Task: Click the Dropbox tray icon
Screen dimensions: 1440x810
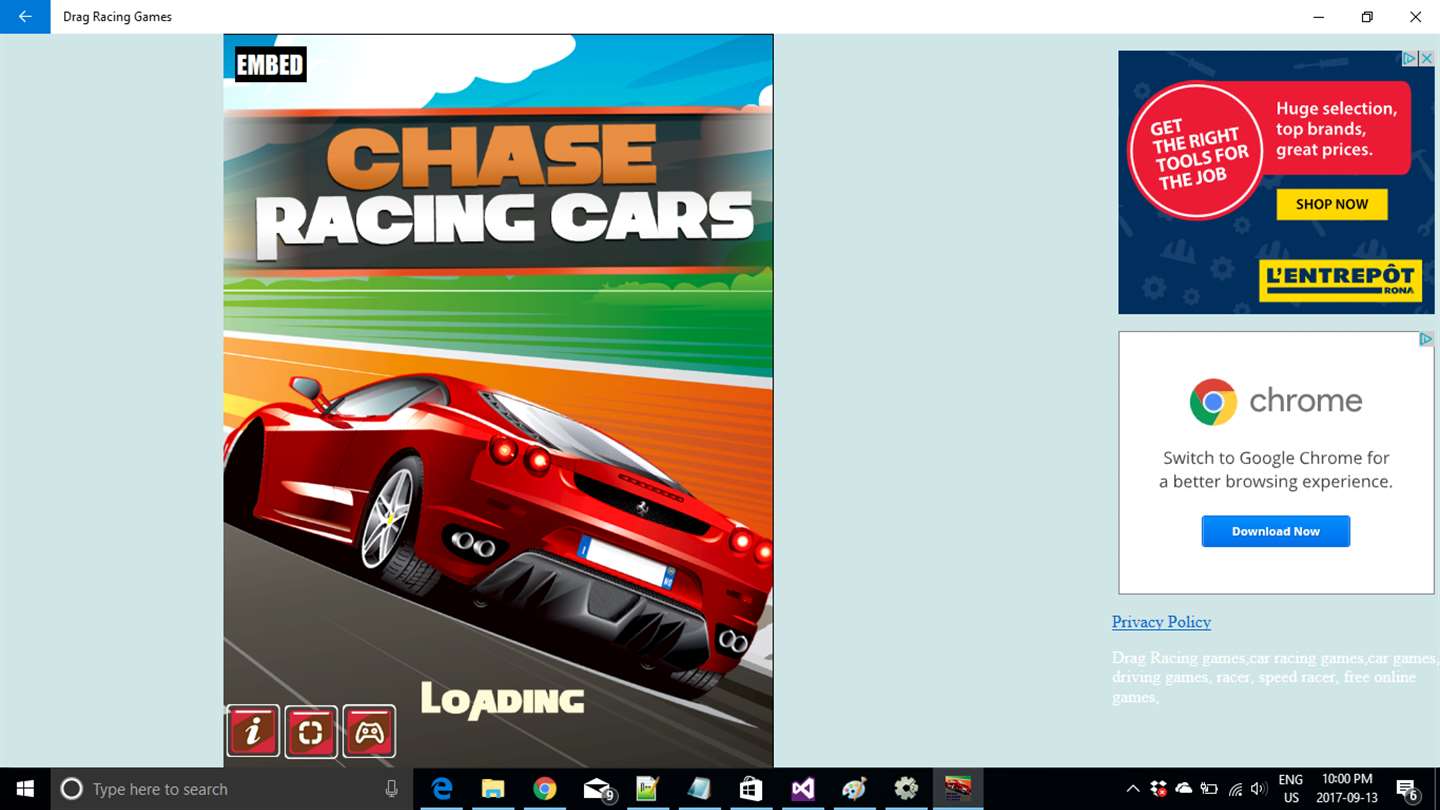Action: coord(1158,789)
